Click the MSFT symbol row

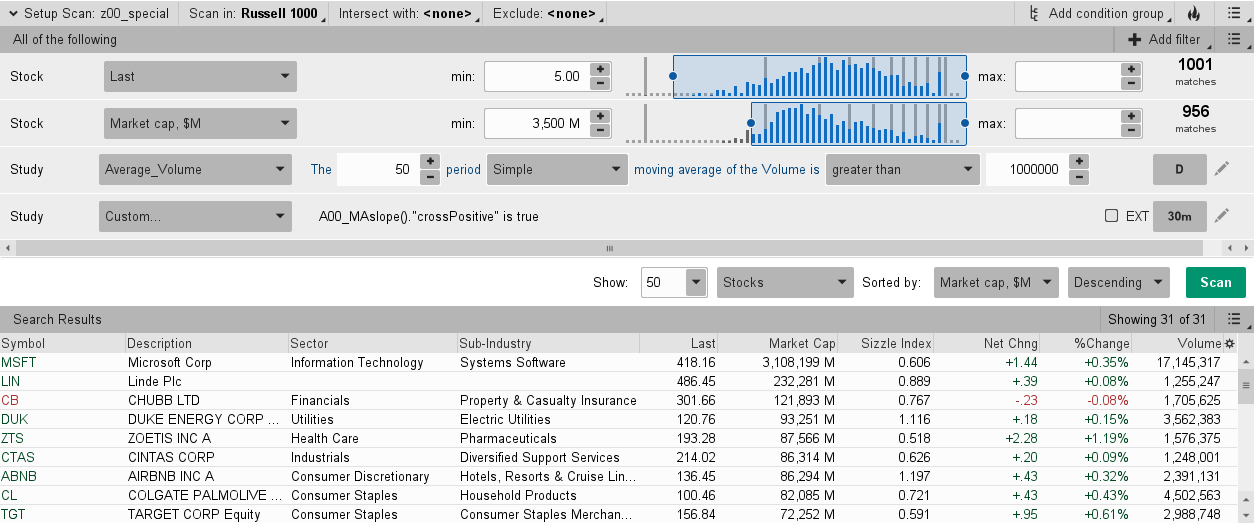[620, 363]
